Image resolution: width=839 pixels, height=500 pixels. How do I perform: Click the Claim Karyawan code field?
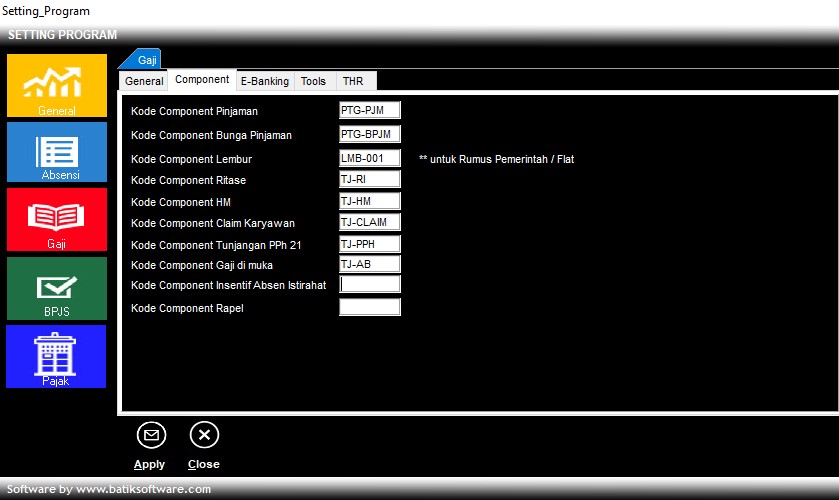(x=369, y=222)
